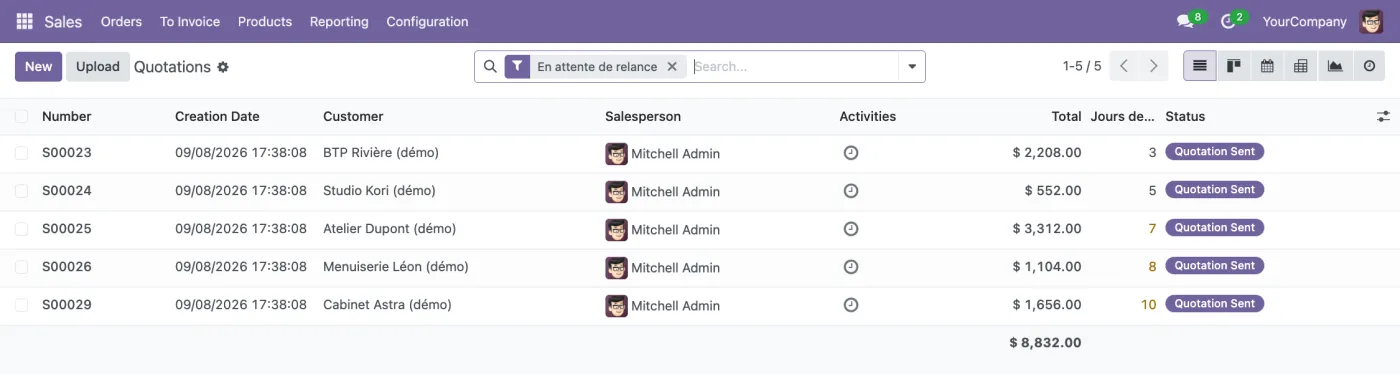
Task: Tick the checkbox for S00026
Action: click(21, 267)
